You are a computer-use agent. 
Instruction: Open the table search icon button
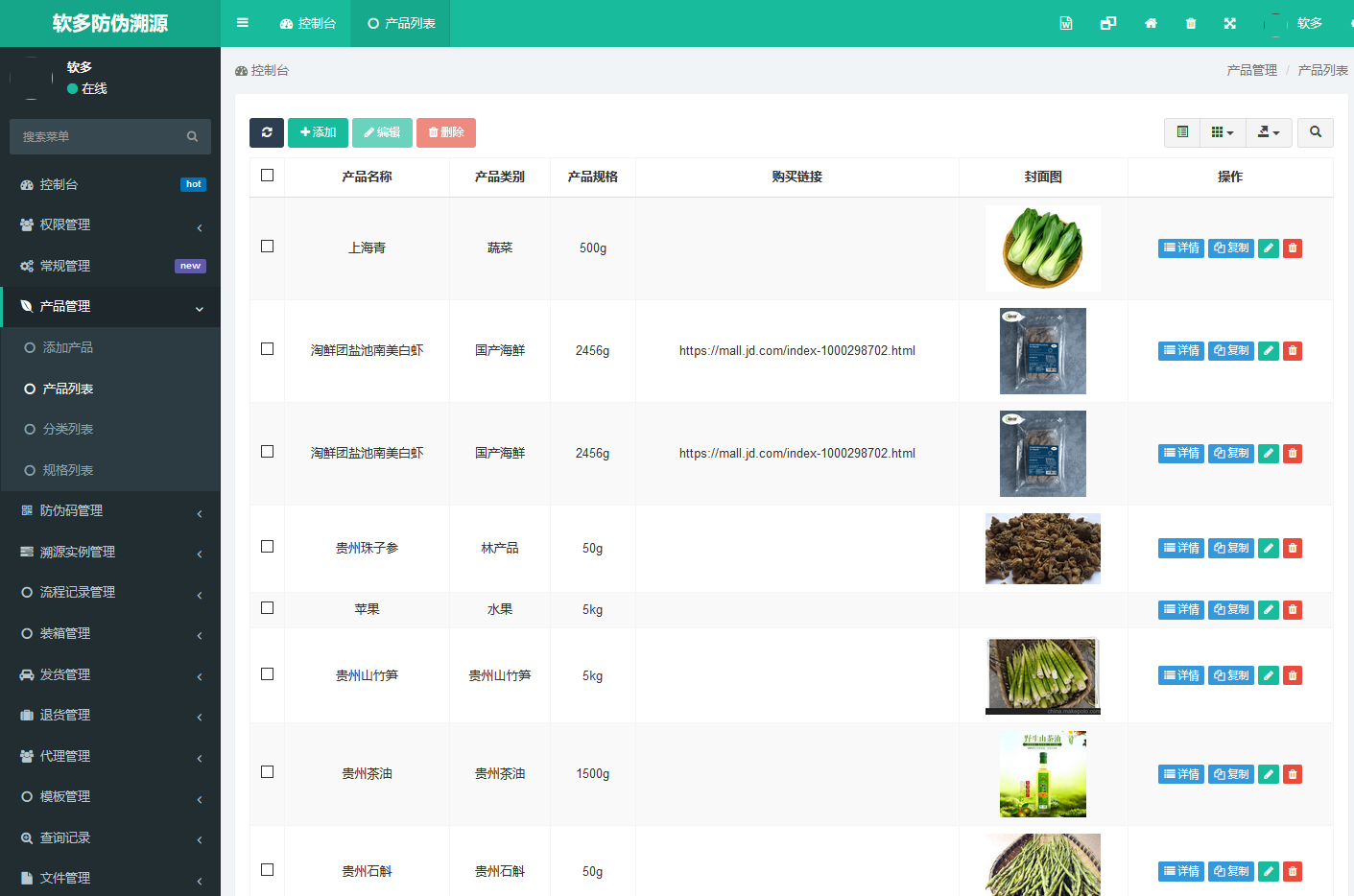tap(1316, 132)
